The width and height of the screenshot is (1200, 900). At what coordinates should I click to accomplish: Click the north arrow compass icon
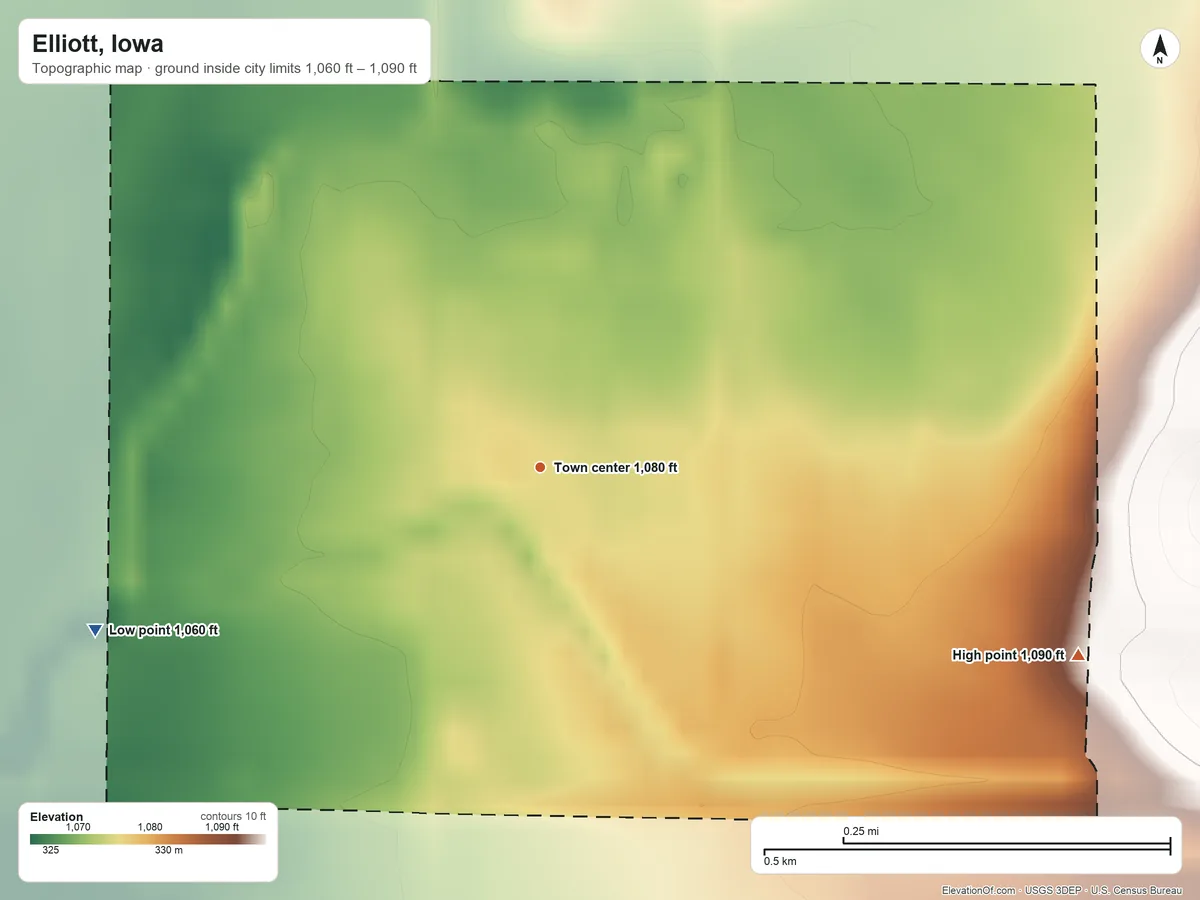(x=1160, y=49)
